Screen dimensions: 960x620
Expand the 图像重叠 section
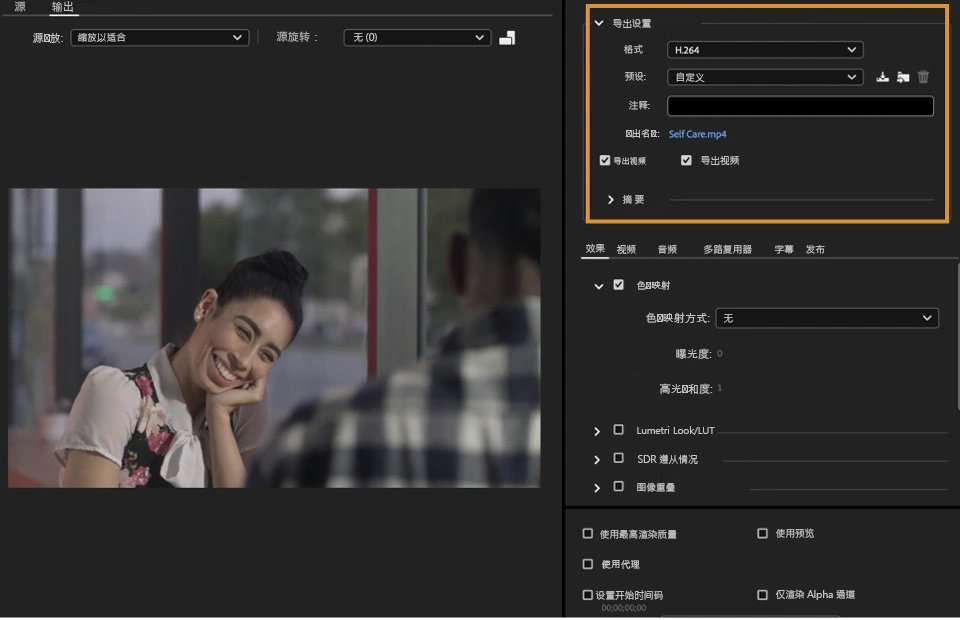[597, 488]
